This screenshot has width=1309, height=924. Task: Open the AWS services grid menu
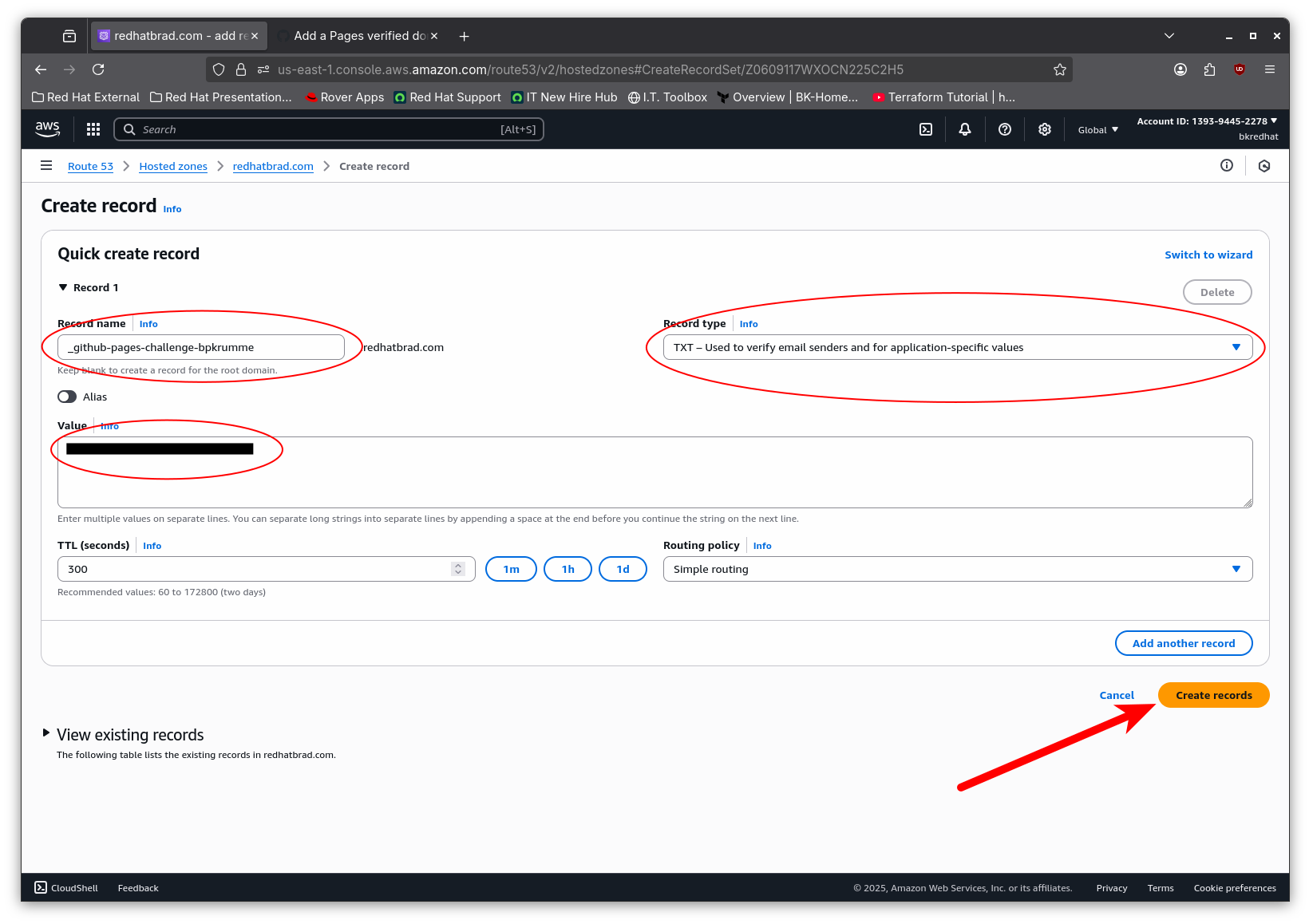coord(93,129)
